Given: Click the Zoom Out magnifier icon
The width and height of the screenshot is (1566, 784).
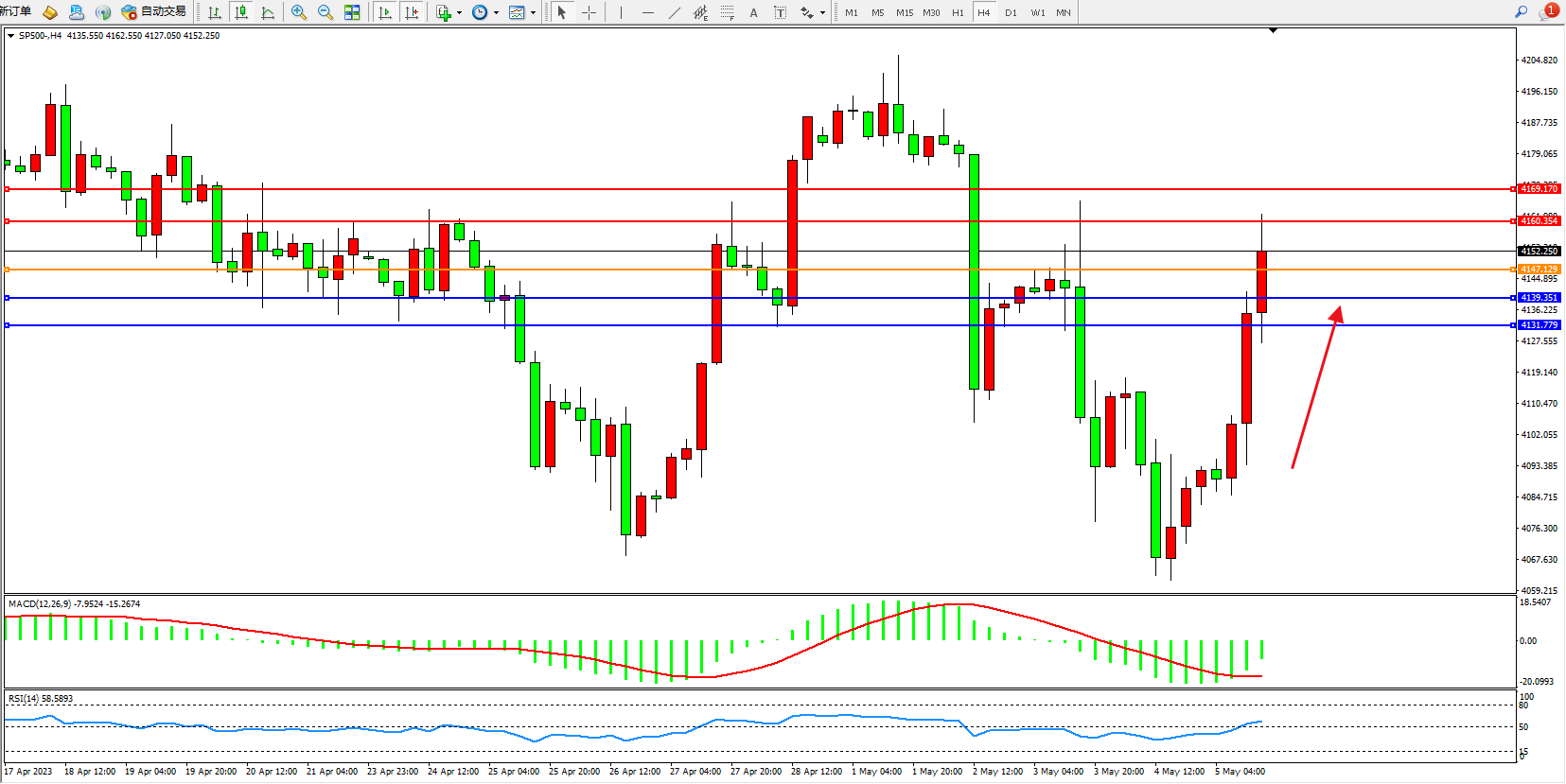Looking at the screenshot, I should 326,12.
